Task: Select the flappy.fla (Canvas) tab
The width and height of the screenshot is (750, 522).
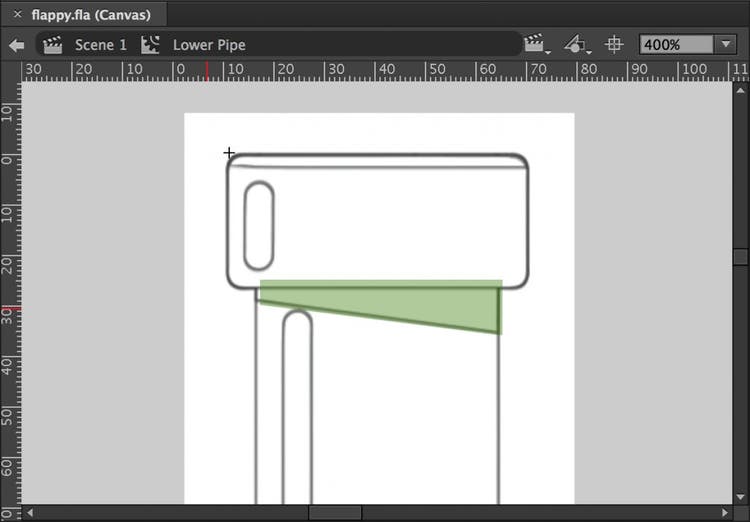Action: coord(90,14)
